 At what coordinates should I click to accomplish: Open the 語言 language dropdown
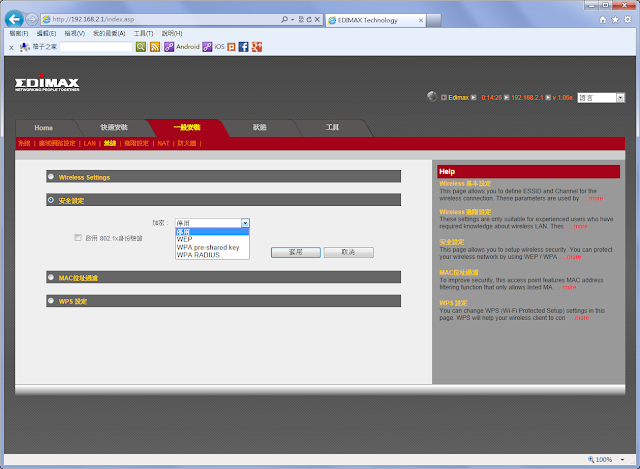601,98
